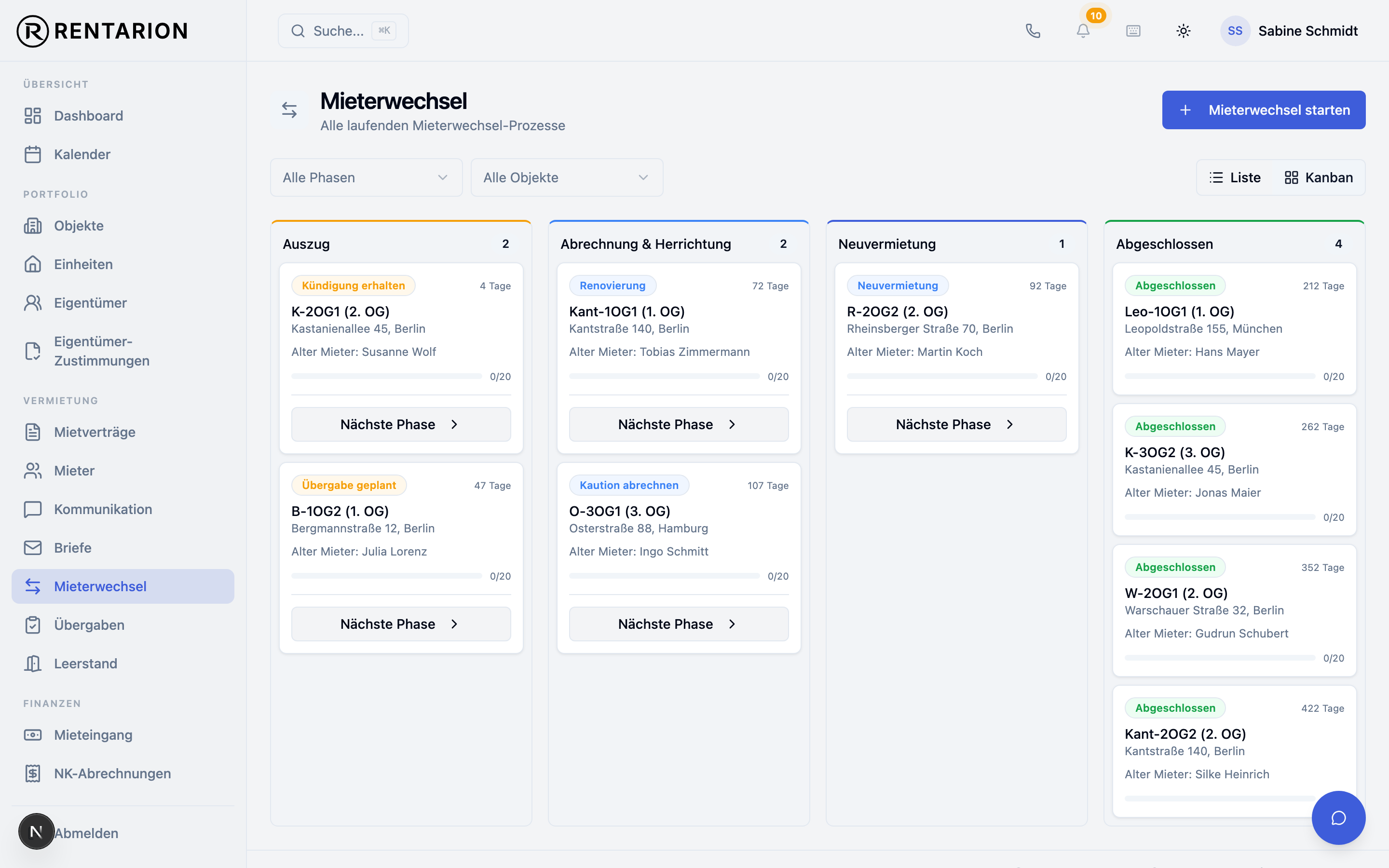Viewport: 1389px width, 868px height.
Task: Toggle light/dark theme sun icon
Action: click(x=1184, y=31)
